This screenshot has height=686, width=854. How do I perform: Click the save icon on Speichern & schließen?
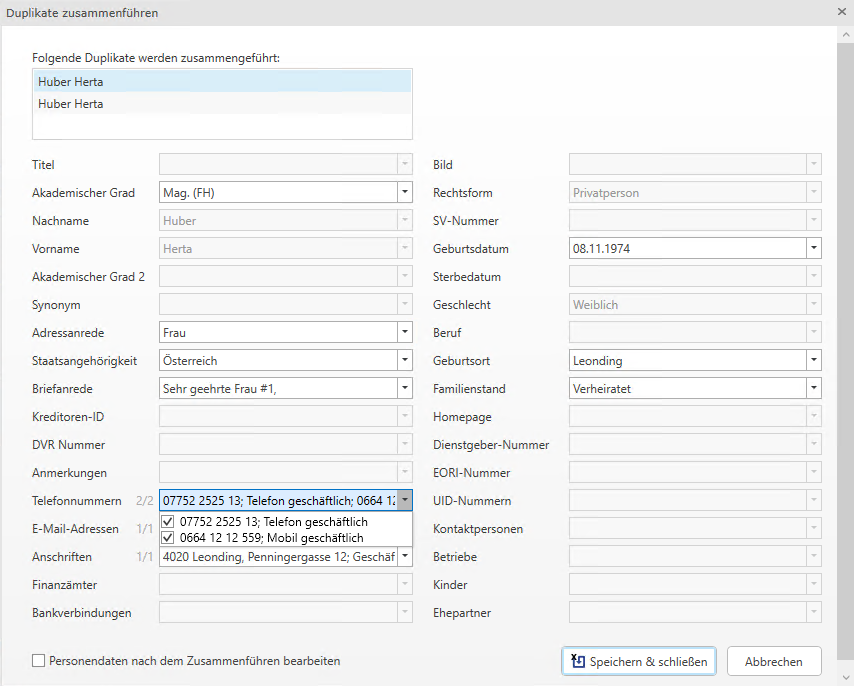[577, 661]
